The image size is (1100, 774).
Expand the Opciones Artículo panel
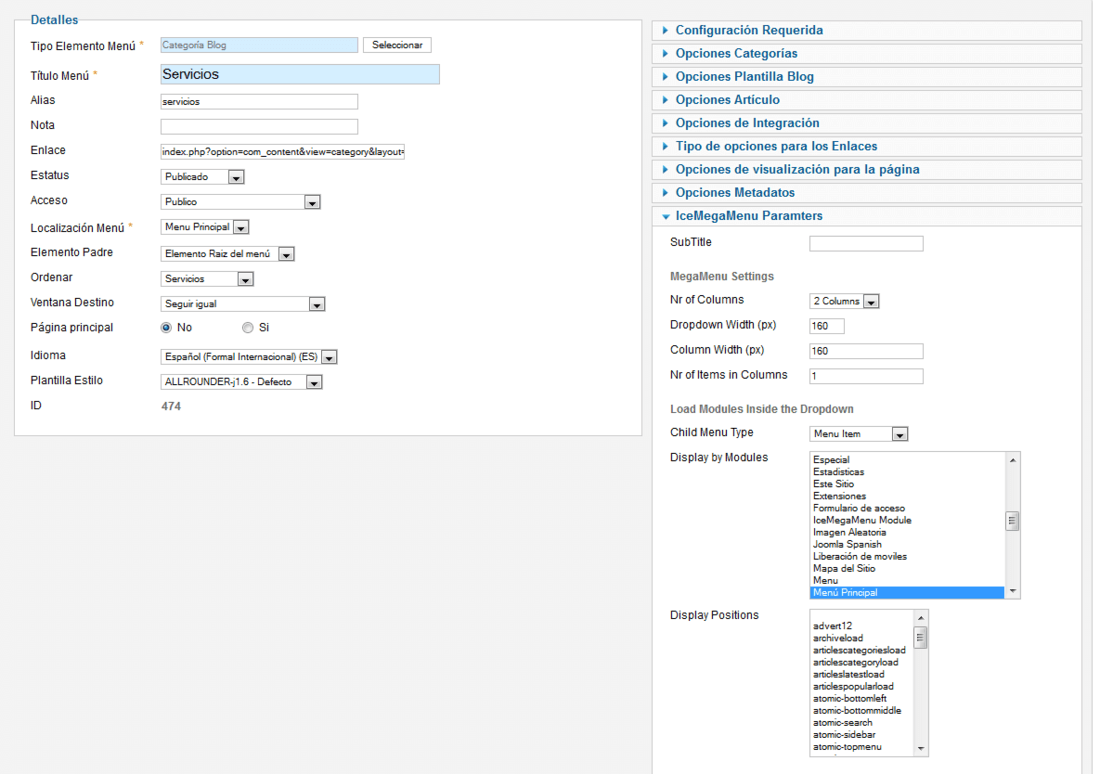click(x=867, y=100)
